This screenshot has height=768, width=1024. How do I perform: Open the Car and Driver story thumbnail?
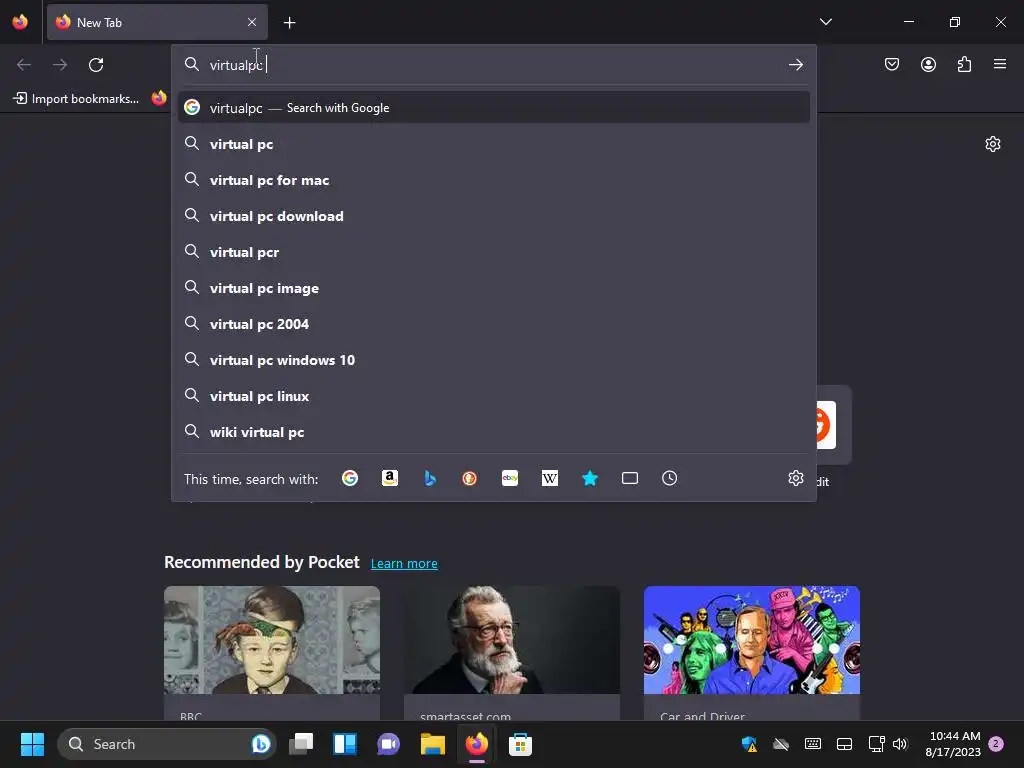pyautogui.click(x=752, y=640)
